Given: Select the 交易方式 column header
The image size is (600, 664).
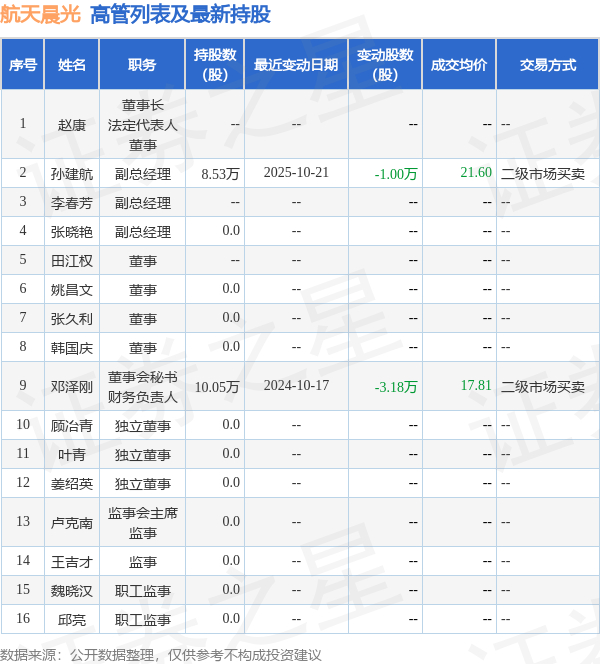Looking at the screenshot, I should 548,65.
